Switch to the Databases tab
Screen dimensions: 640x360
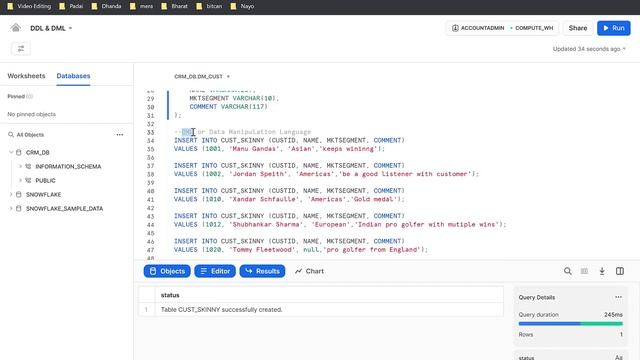73,76
